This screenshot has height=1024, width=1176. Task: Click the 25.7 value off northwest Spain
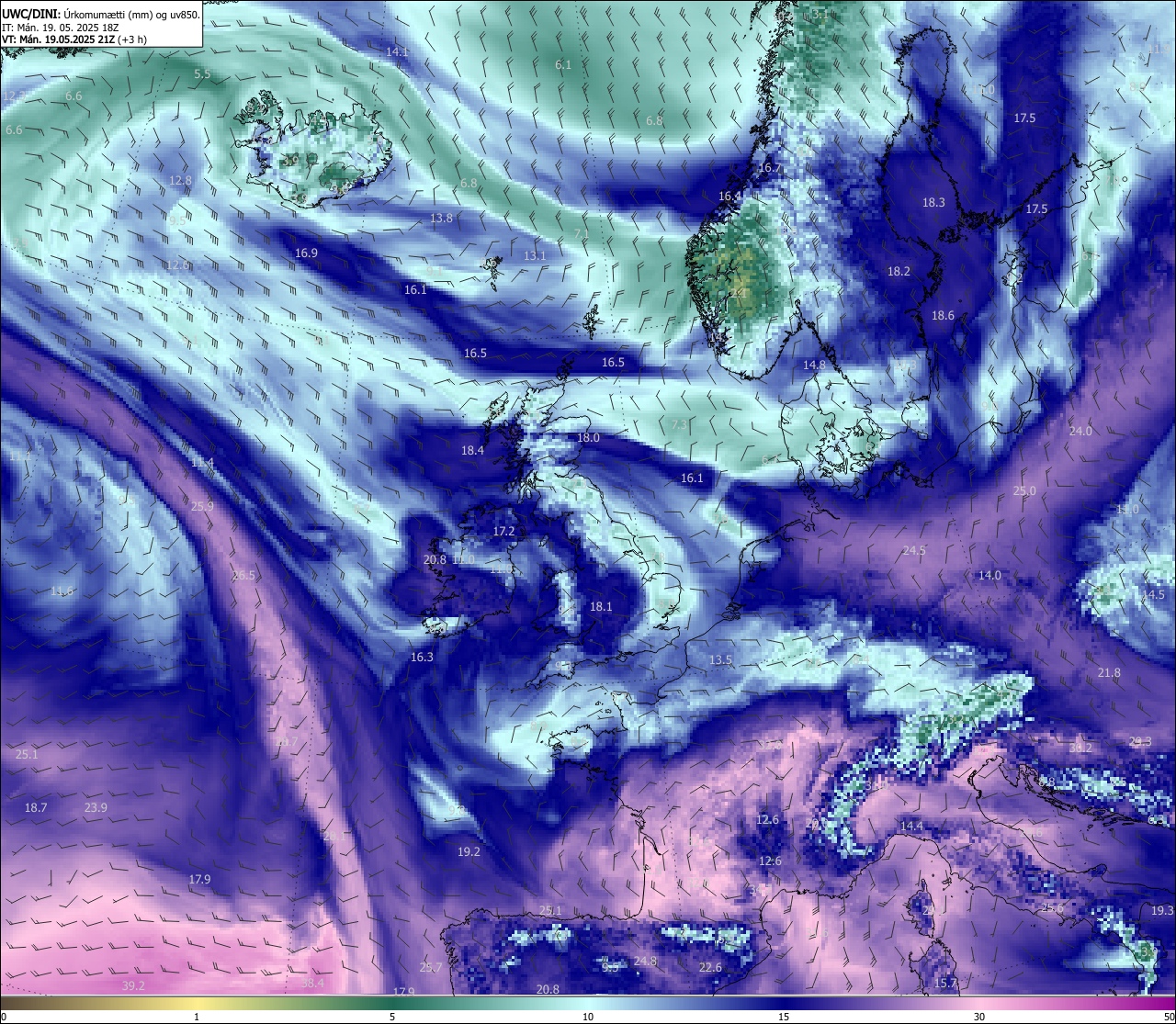pos(431,967)
